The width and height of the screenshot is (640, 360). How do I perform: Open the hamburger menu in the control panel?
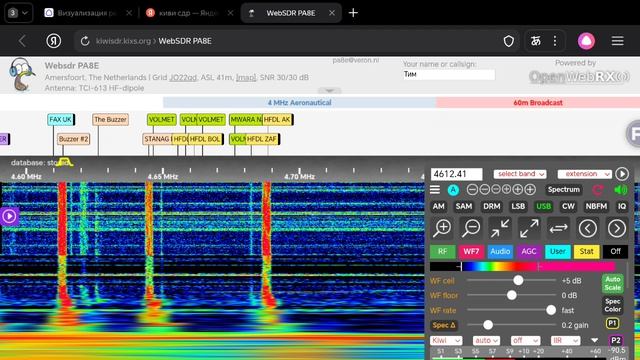435,190
